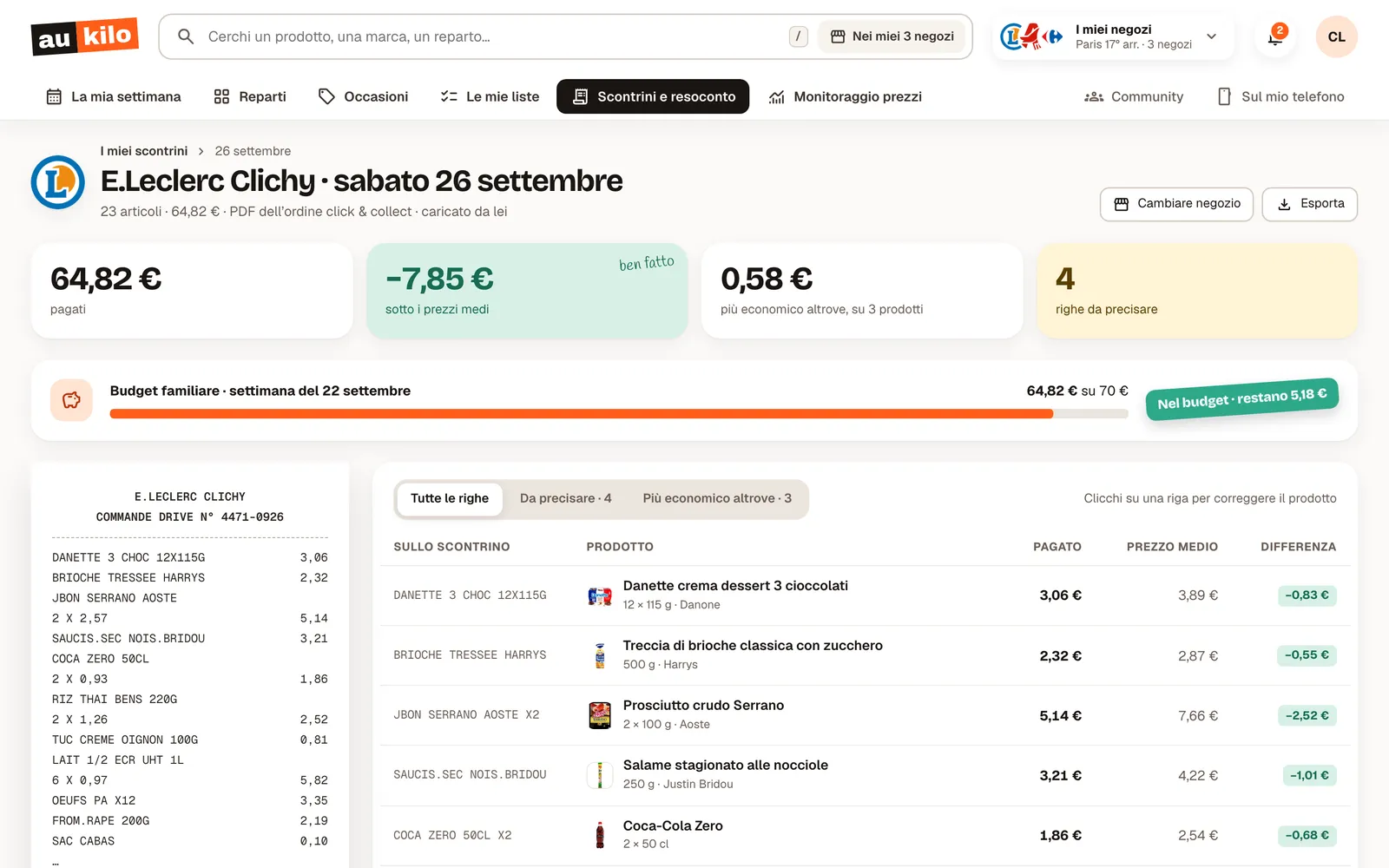Screen dimensions: 1389x868
Task: Click the E.Leclerc store logo
Action: pyautogui.click(x=58, y=182)
